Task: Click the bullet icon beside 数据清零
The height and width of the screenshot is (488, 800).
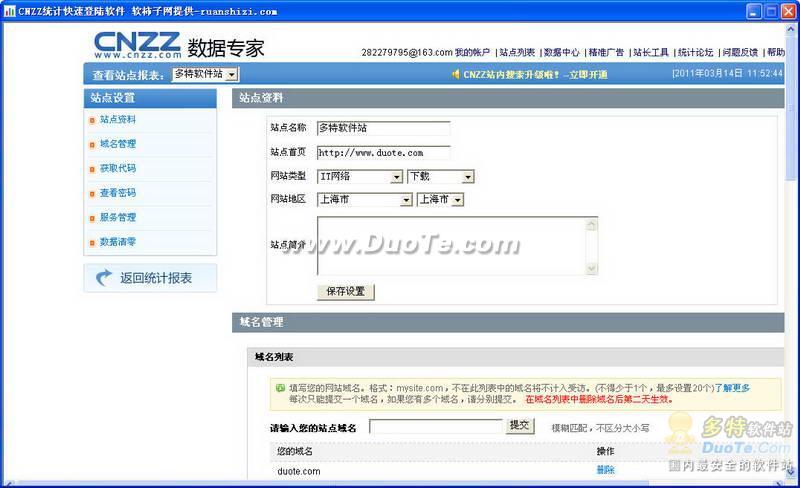Action: tap(92, 242)
